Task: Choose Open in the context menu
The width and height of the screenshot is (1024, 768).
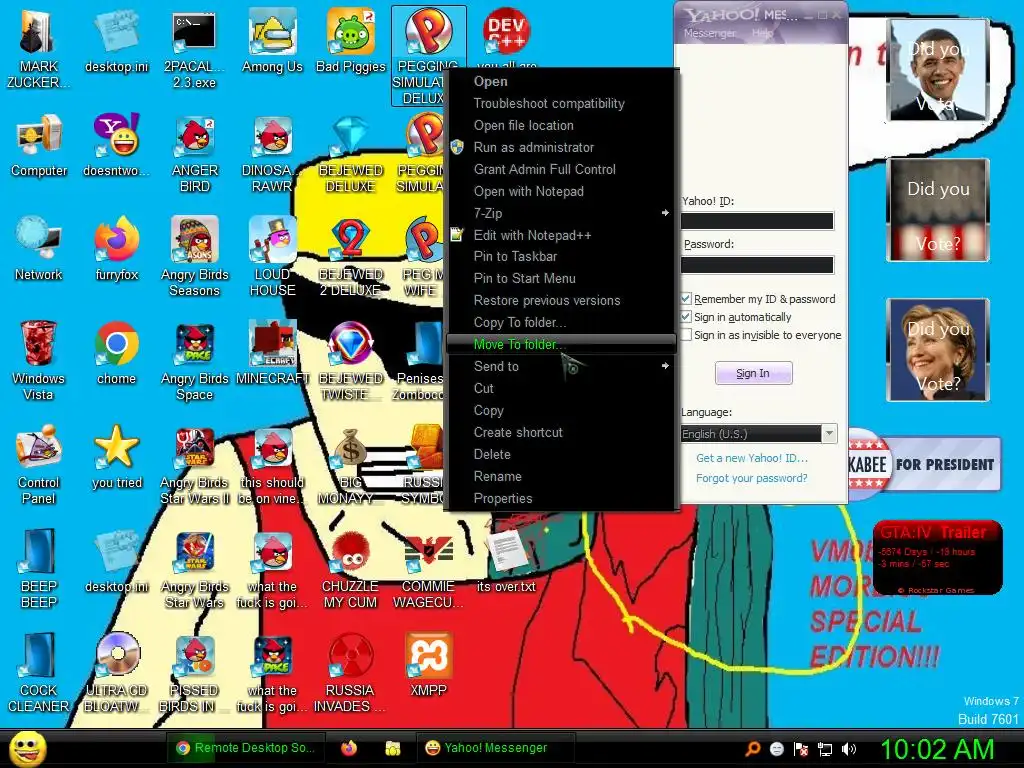Action: [x=561, y=82]
